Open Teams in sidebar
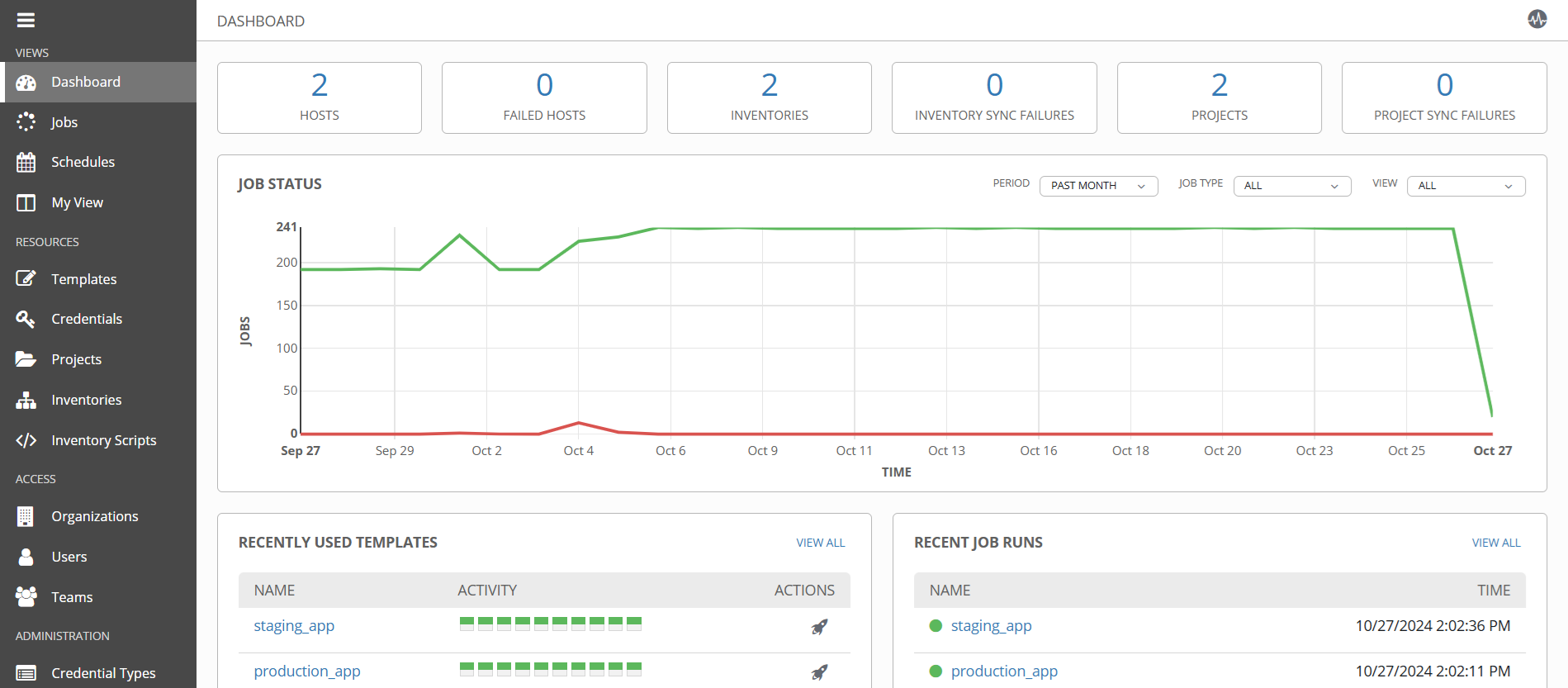The image size is (1568, 688). (x=98, y=597)
